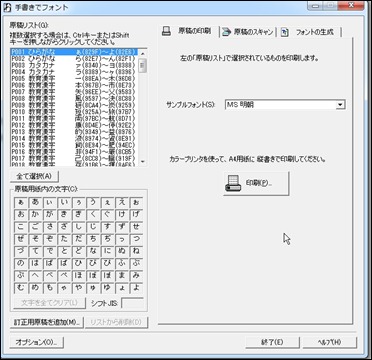Click the シフトJIS input field
This screenshot has width=372, height=360.
point(133,303)
